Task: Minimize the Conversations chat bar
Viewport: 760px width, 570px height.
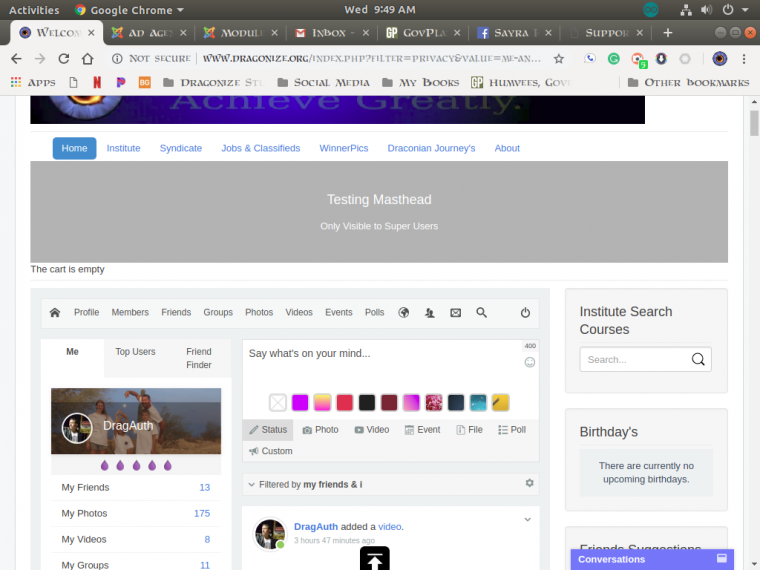Action: pos(722,558)
